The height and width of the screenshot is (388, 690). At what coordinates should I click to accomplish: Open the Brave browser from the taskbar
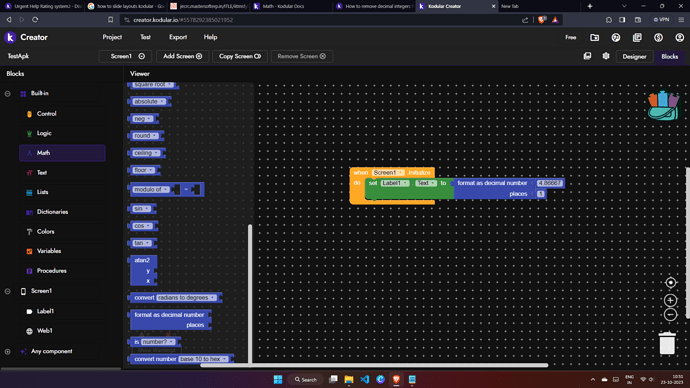[396, 379]
